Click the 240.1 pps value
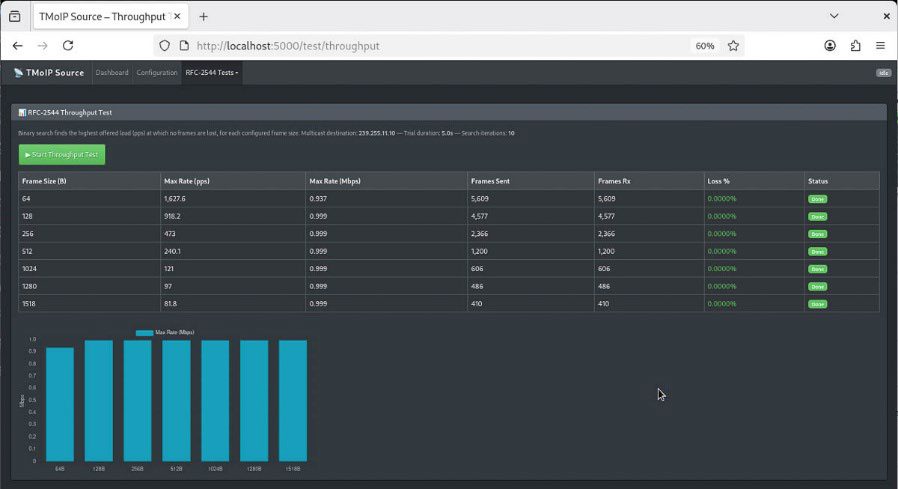Viewport: 898px width, 489px height. [x=172, y=251]
